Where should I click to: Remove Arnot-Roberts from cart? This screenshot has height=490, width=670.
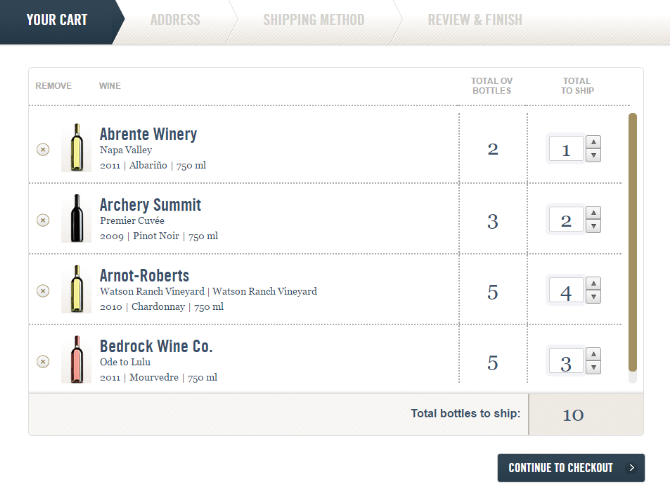pos(43,290)
